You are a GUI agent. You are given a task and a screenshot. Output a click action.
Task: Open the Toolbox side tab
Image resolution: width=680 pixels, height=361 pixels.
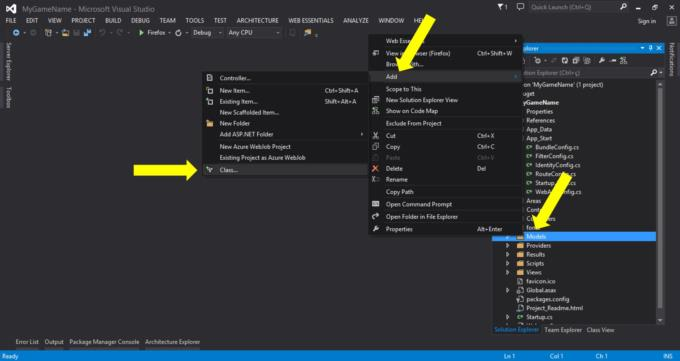(8, 97)
